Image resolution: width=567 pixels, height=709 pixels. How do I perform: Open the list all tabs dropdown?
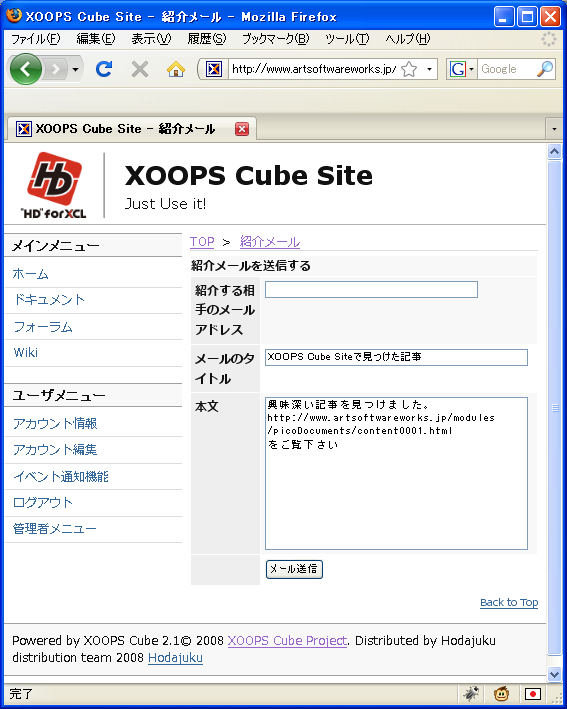tap(554, 129)
